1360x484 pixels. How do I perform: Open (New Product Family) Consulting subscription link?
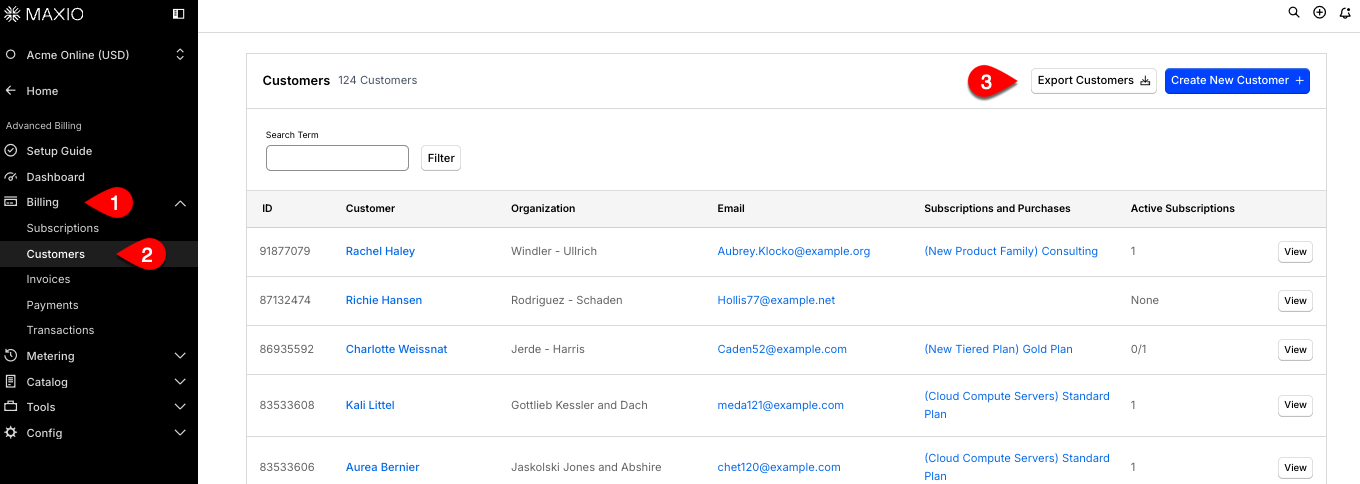click(x=1011, y=251)
